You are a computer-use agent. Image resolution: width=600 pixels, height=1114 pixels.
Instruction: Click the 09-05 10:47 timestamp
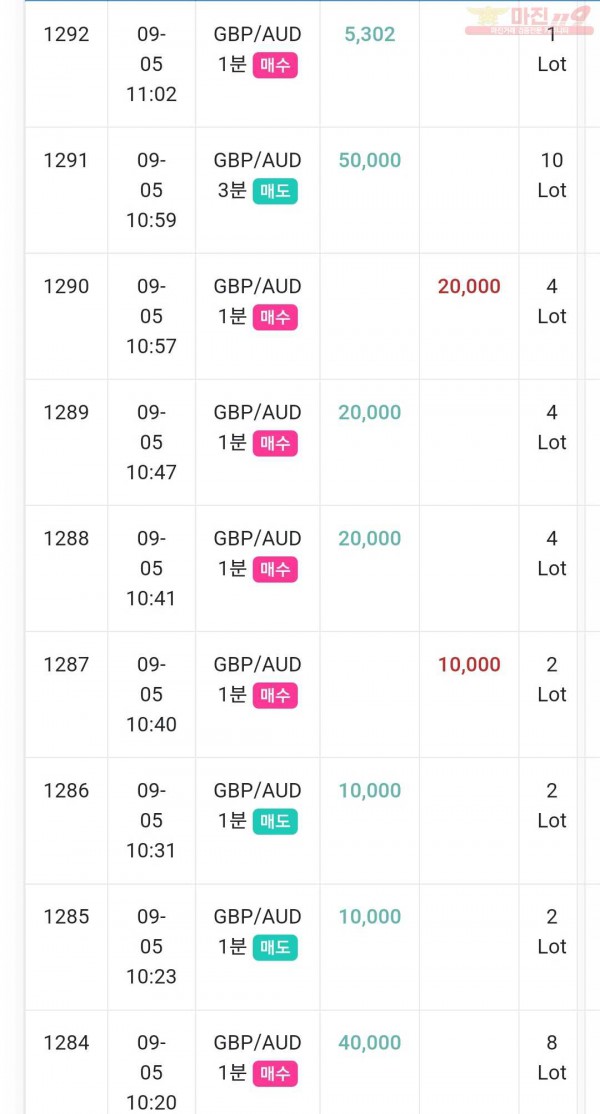pyautogui.click(x=151, y=443)
